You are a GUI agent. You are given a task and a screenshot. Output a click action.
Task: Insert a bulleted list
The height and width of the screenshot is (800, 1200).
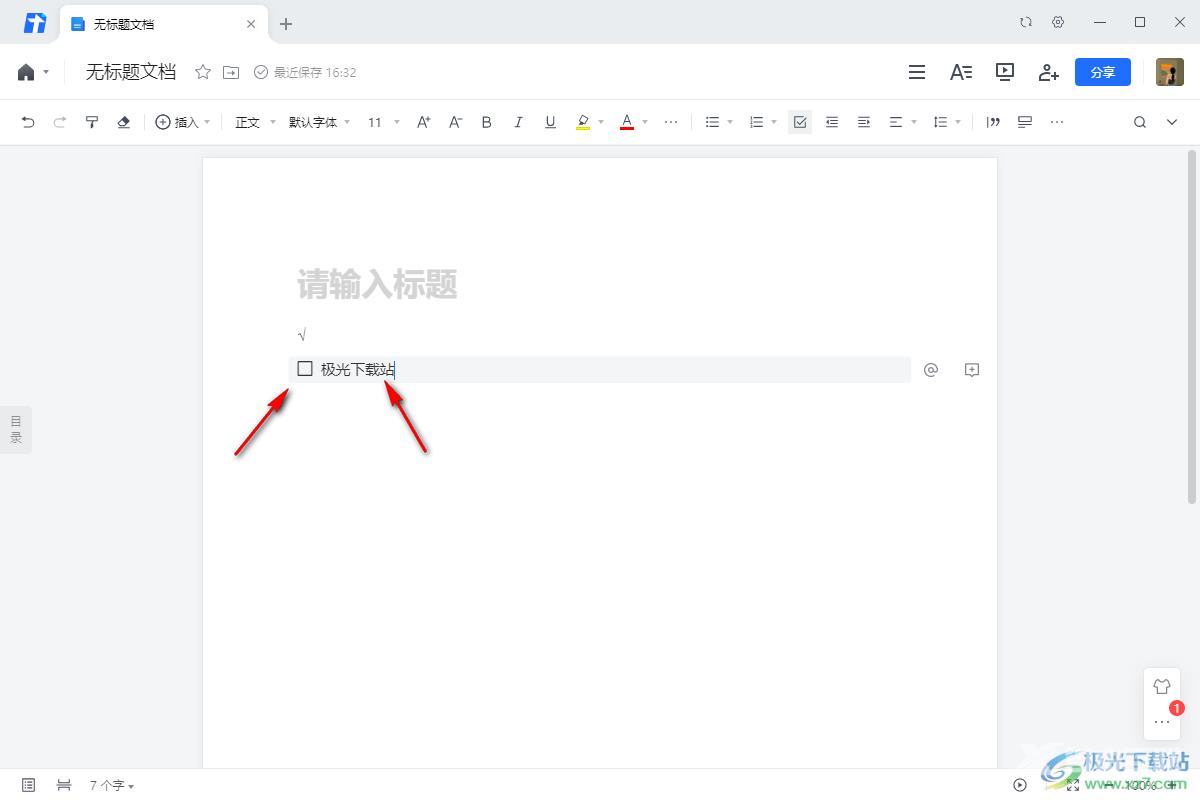coord(713,122)
